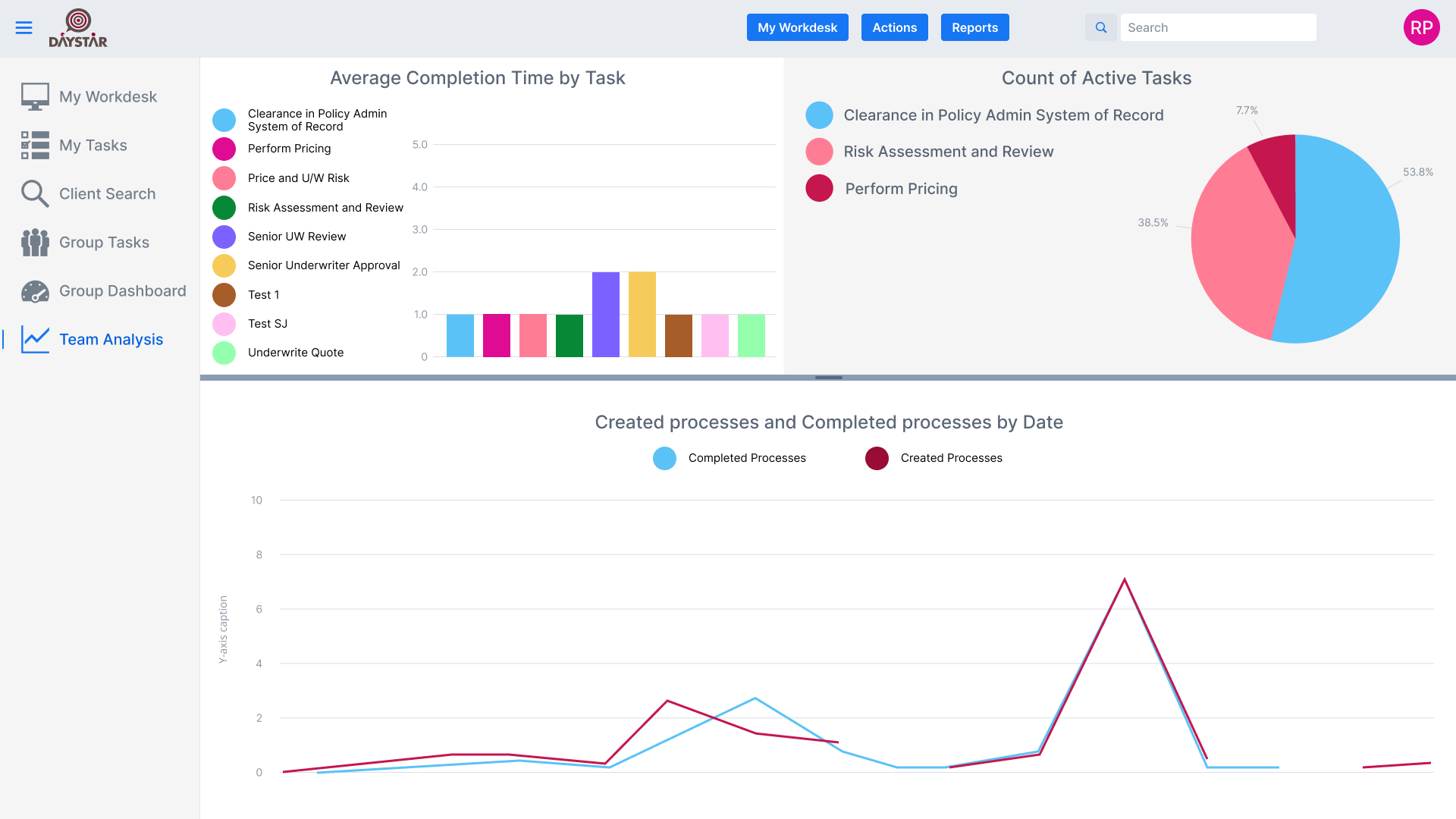Click the 53.8% pie label
Viewport: 1456px width, 819px height.
tap(1417, 172)
